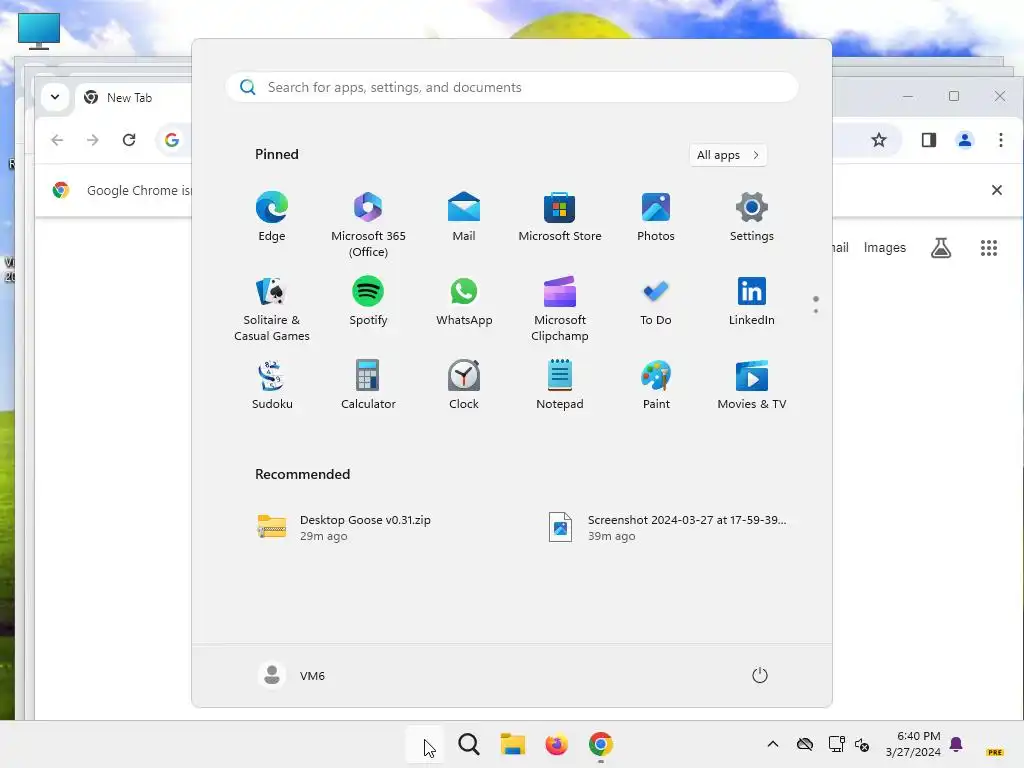Launch Sudoku game
Screen dimensions: 1024x768
(272, 385)
